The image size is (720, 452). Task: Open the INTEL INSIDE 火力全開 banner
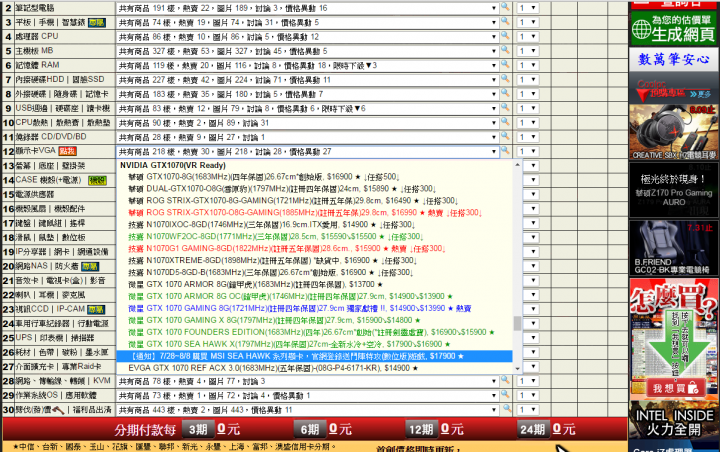click(673, 421)
